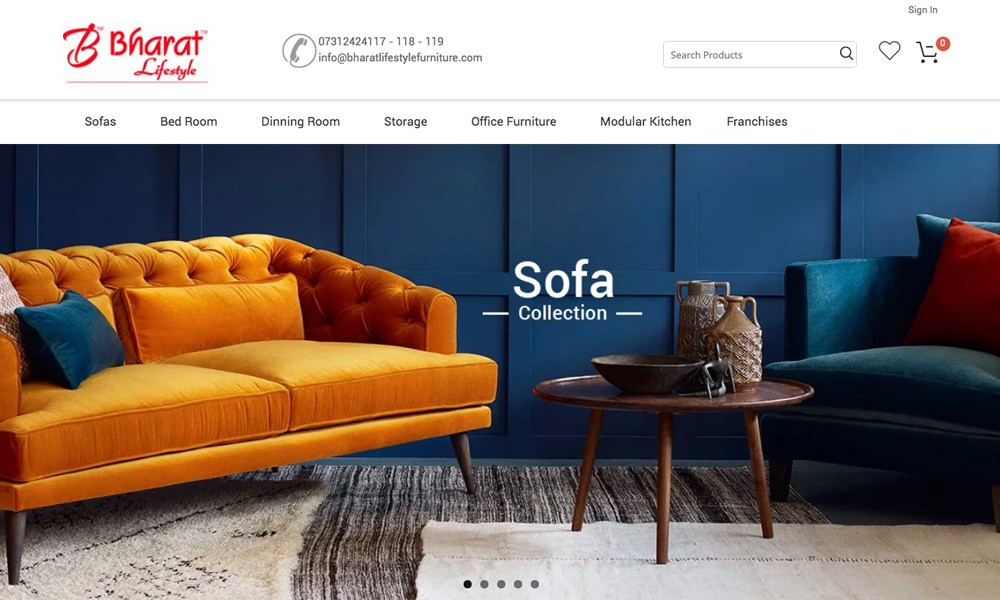
Task: Select the second carousel slide dot
Action: pos(484,584)
